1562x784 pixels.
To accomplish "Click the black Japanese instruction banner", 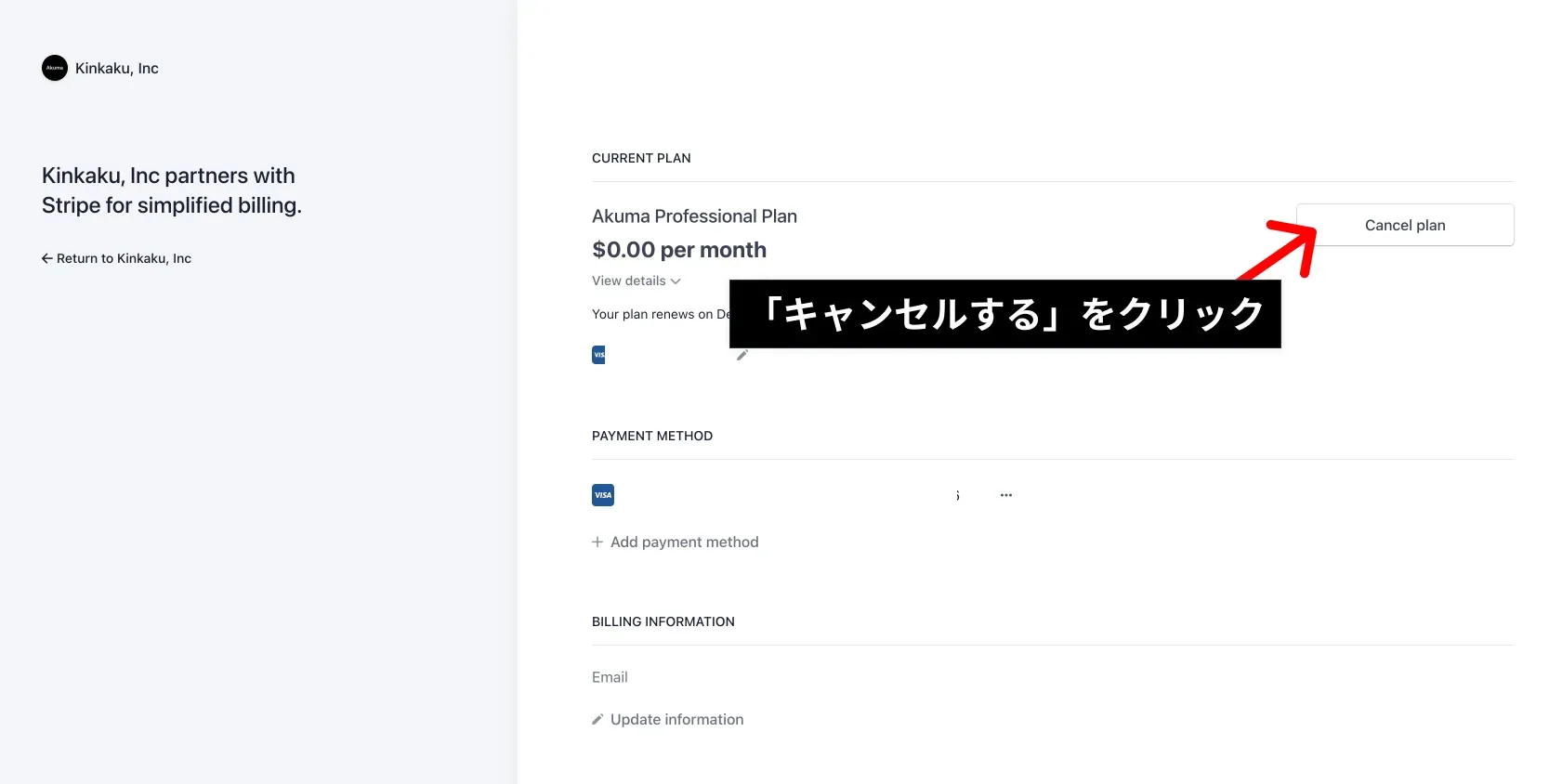I will [1005, 314].
